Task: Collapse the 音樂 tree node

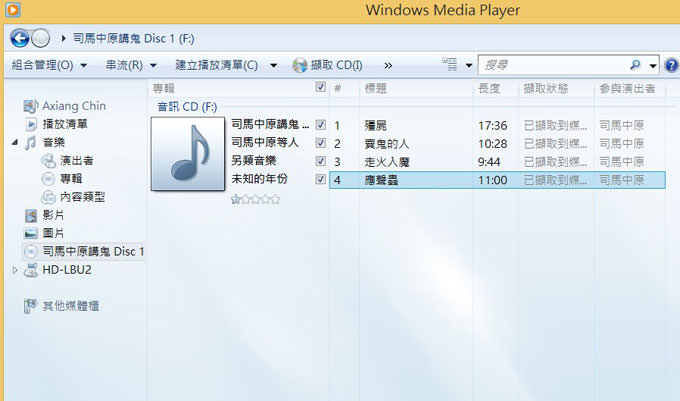Action: coord(15,142)
